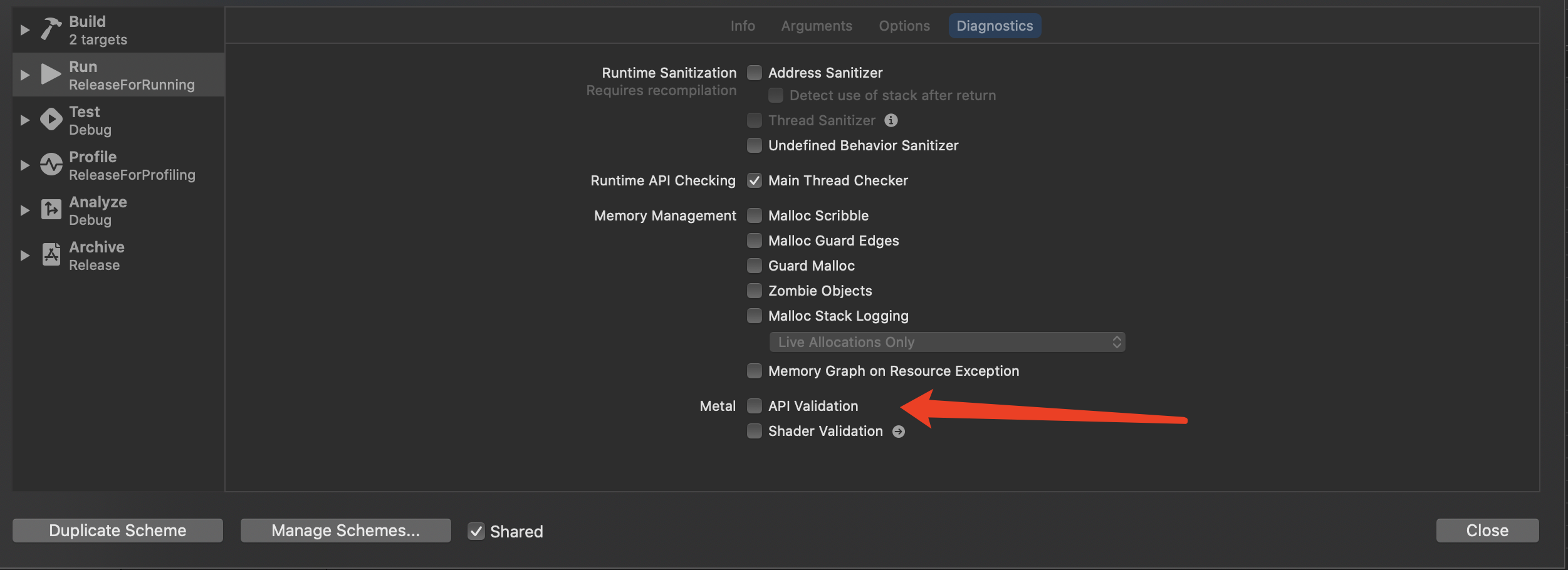Click the Build hammer icon
This screenshot has width=1568, height=570.
tap(51, 29)
